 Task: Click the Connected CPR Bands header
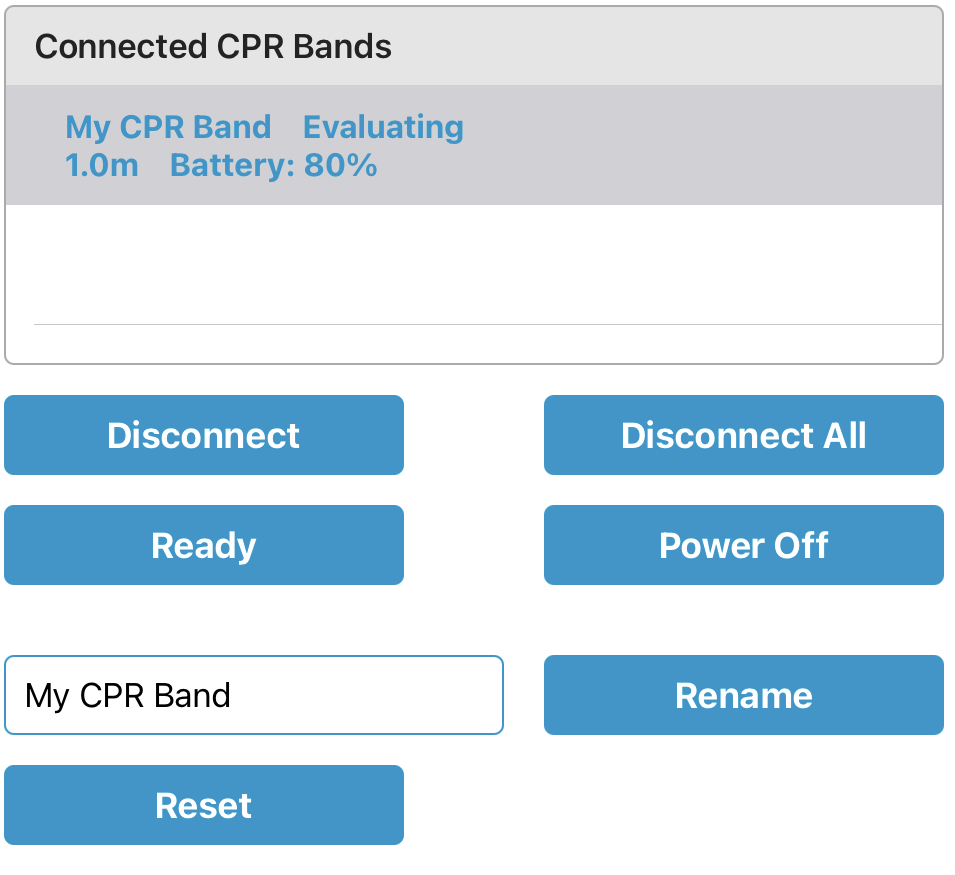214,46
